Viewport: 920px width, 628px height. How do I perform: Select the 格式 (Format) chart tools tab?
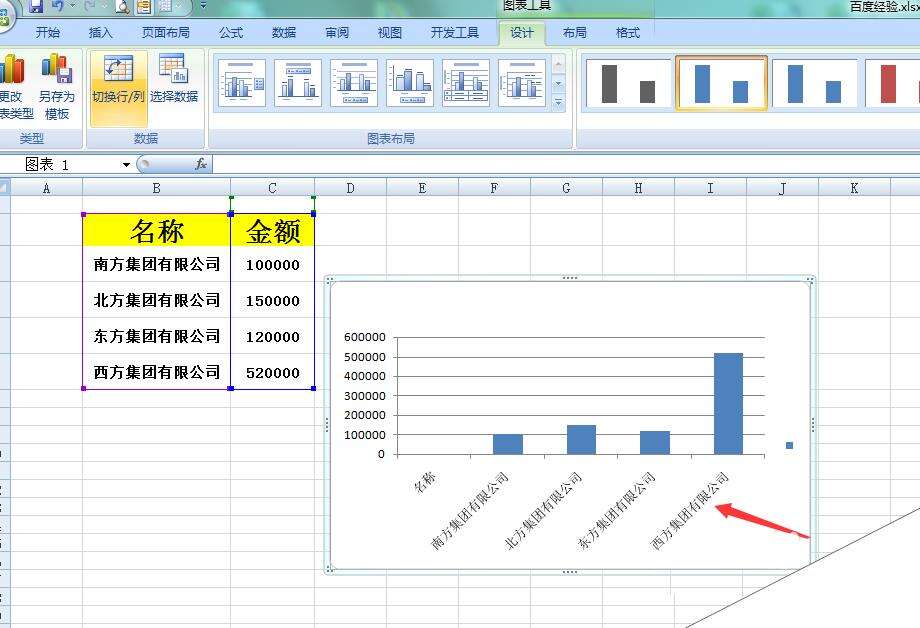628,33
